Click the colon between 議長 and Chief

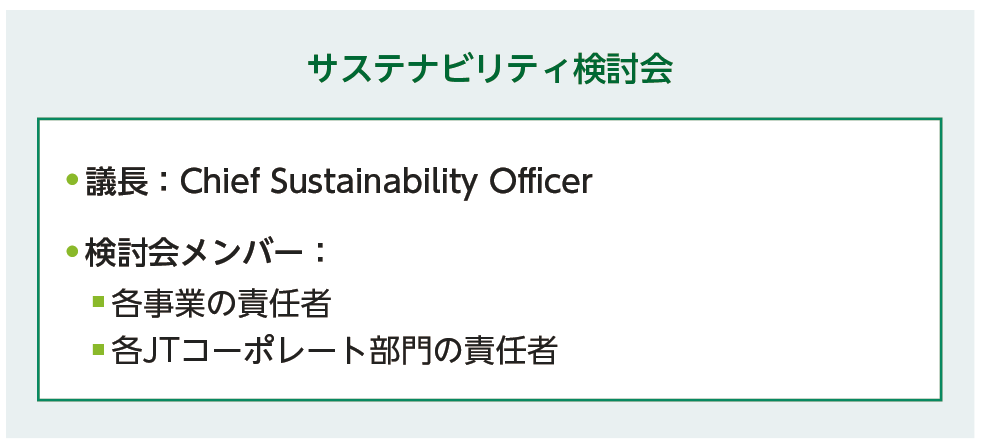165,182
